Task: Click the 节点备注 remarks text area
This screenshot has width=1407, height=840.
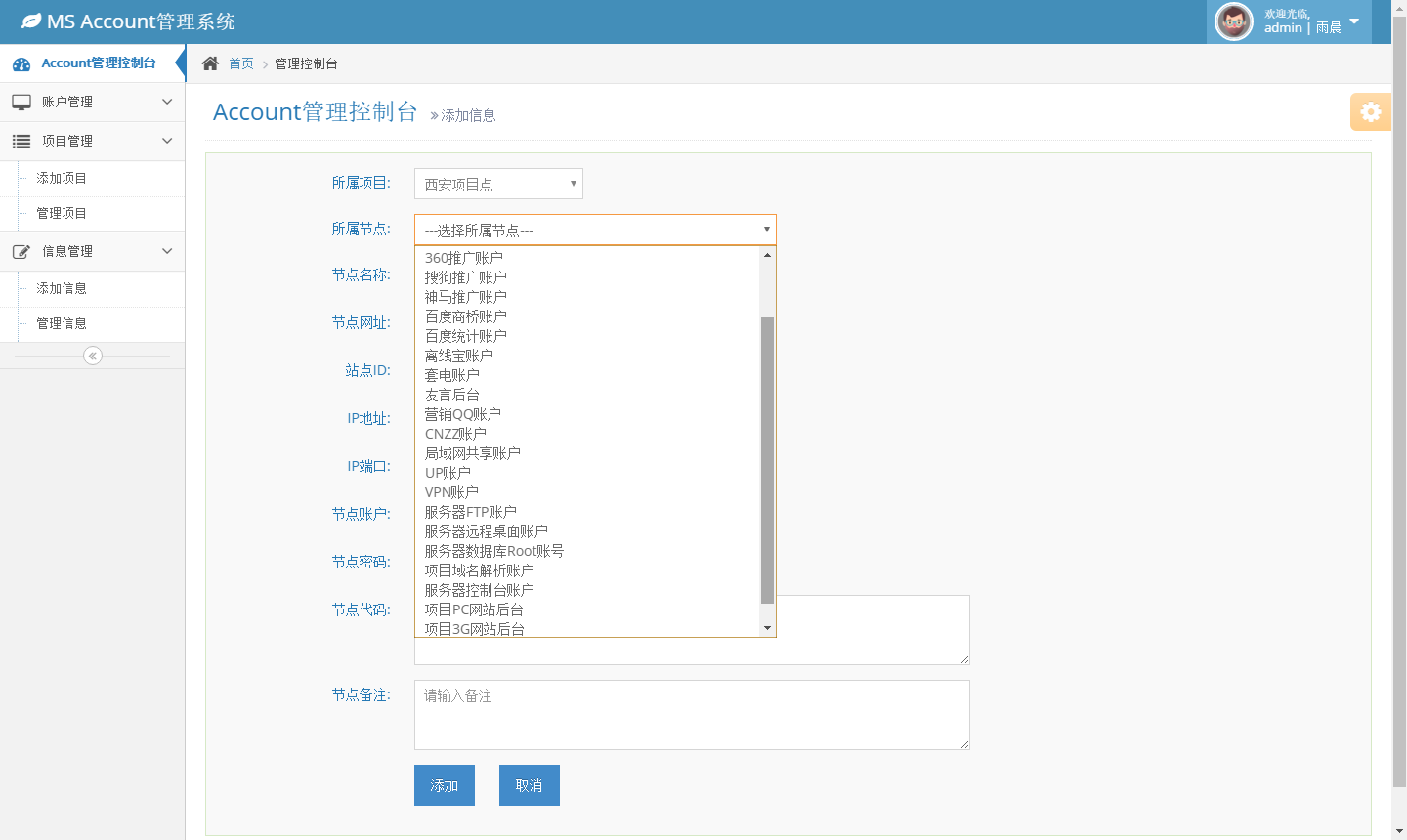Action: point(692,715)
